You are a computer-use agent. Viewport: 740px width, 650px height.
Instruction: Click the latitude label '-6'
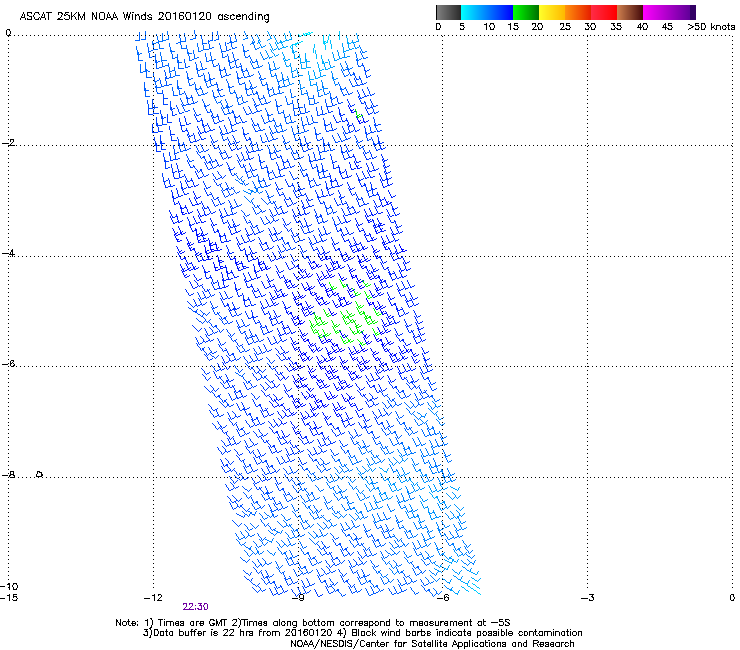(8, 364)
